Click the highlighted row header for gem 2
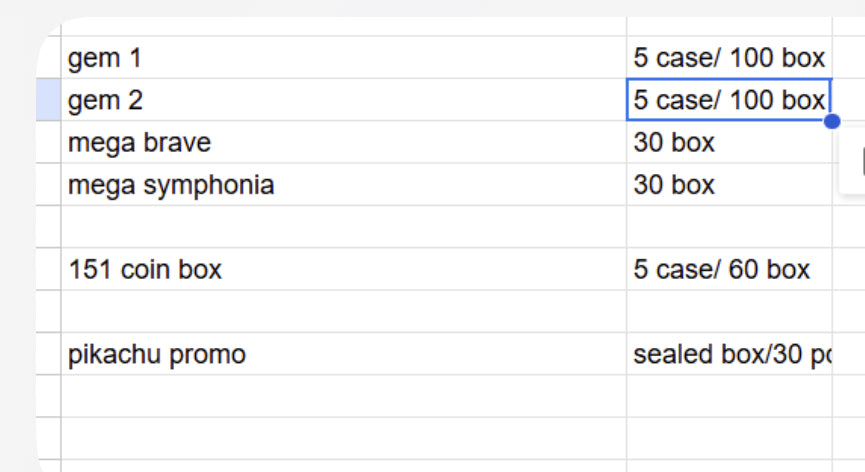 coord(49,100)
